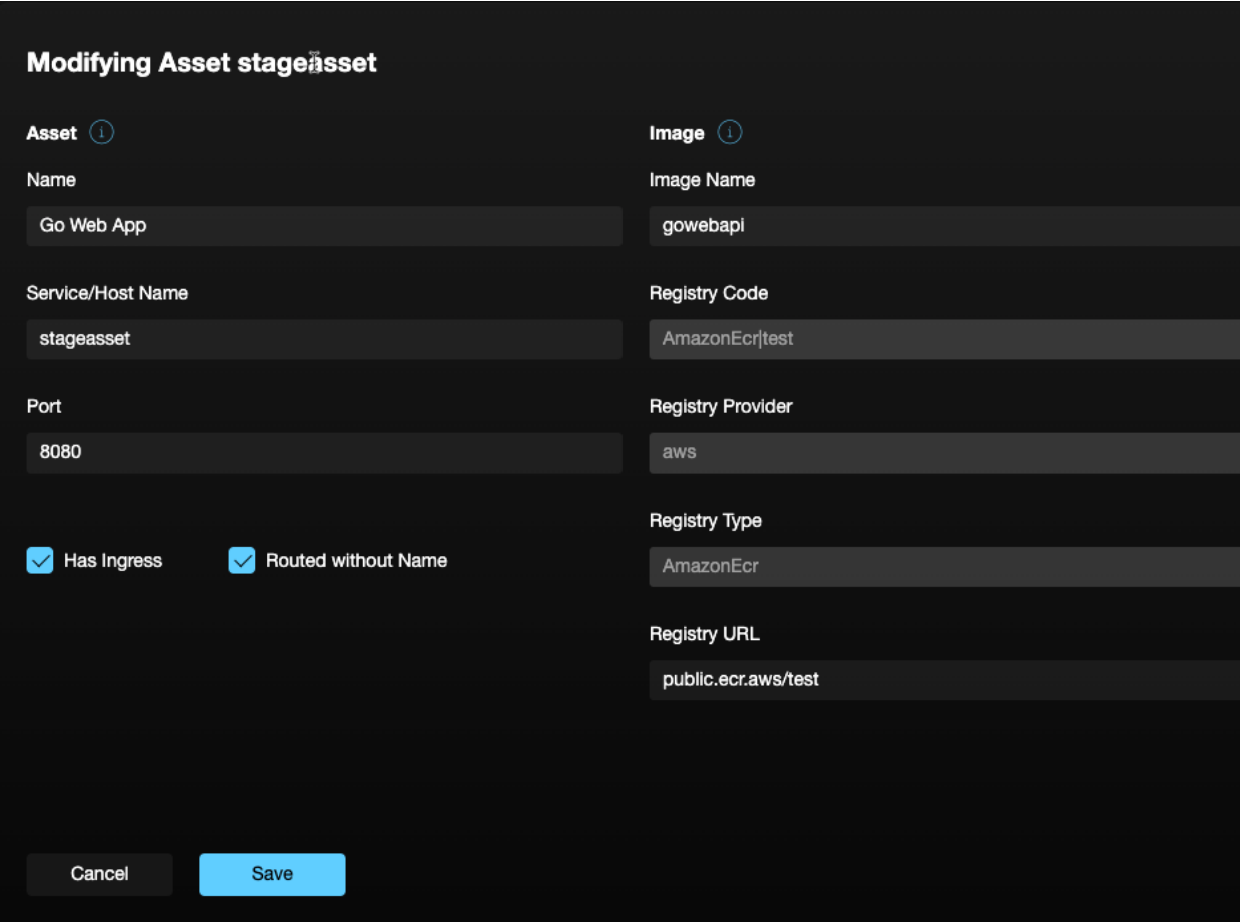Cancel the asset modification
The height and width of the screenshot is (922, 1240).
tap(99, 874)
